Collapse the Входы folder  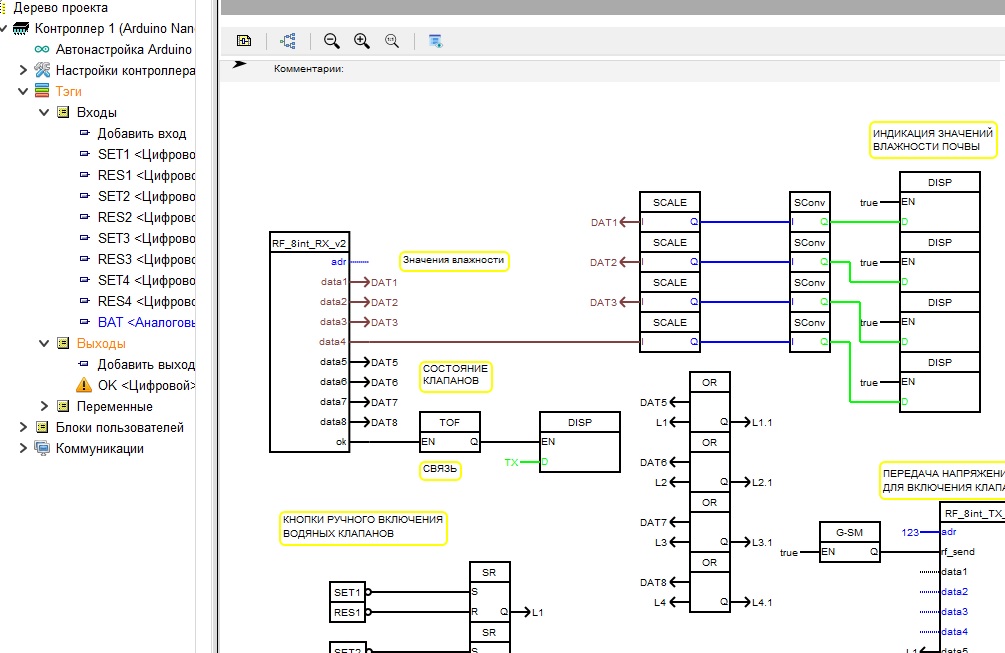44,112
